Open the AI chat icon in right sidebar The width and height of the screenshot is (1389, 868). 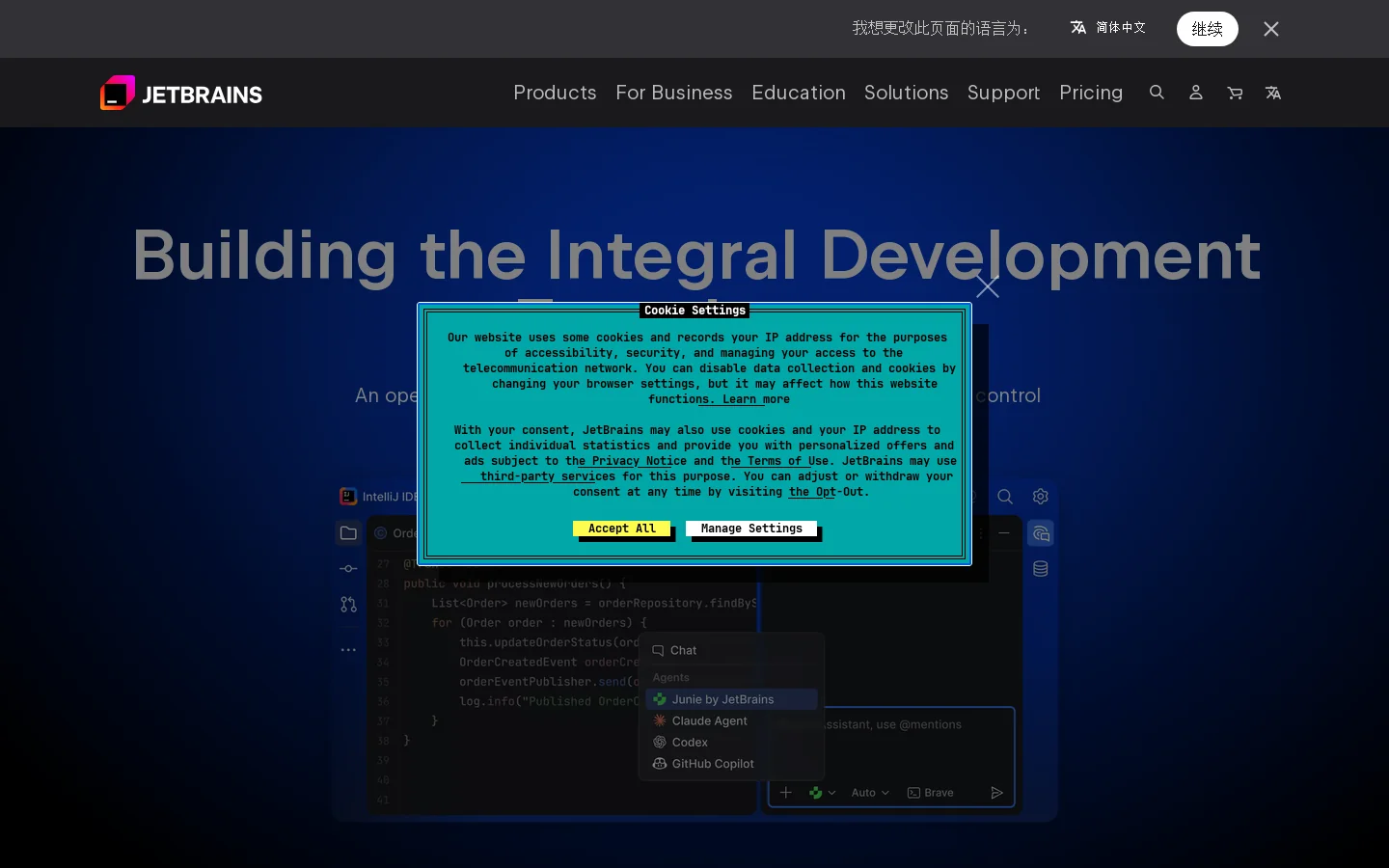pos(1041,533)
